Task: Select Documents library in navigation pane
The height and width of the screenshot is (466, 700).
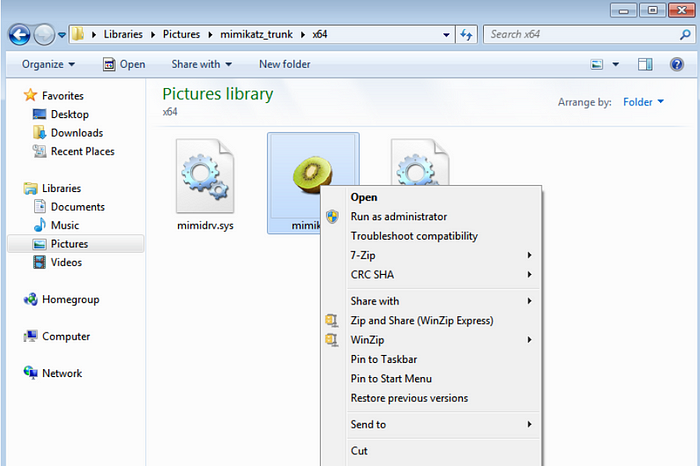Action: point(69,207)
